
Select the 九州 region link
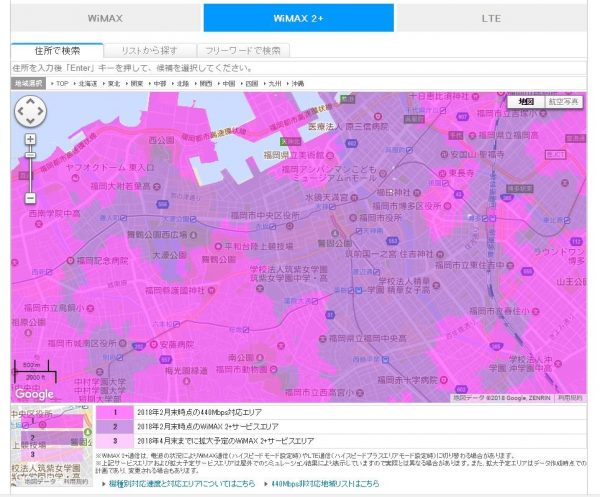pos(274,83)
